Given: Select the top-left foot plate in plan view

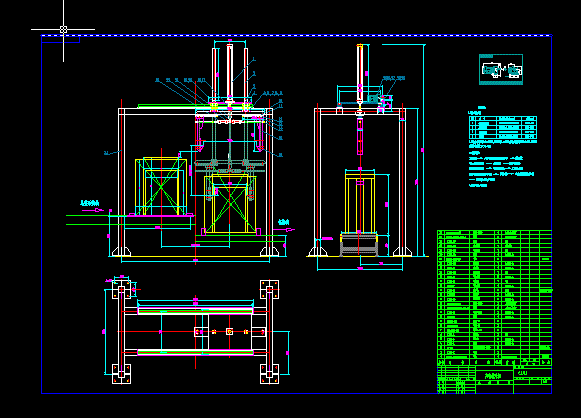Looking at the screenshot, I should (122, 289).
